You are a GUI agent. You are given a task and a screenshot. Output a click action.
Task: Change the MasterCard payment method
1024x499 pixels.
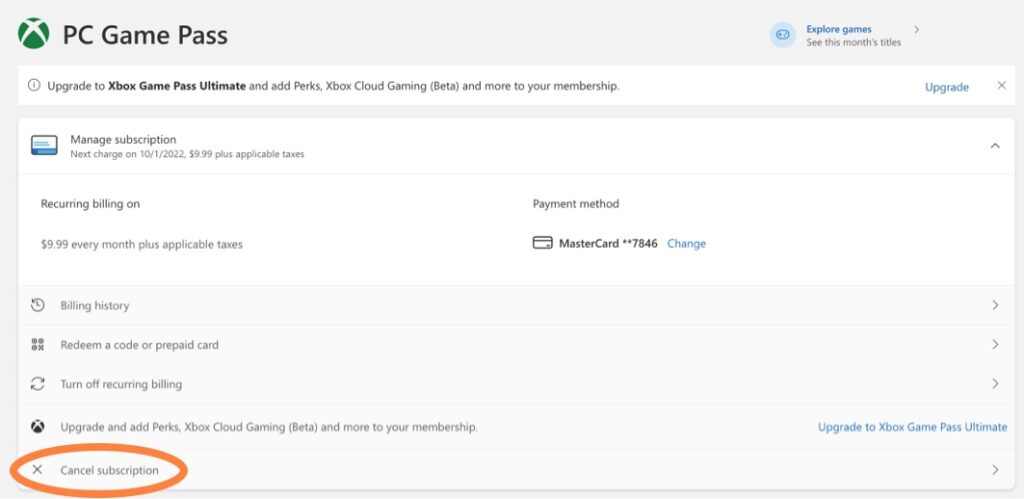click(x=686, y=244)
